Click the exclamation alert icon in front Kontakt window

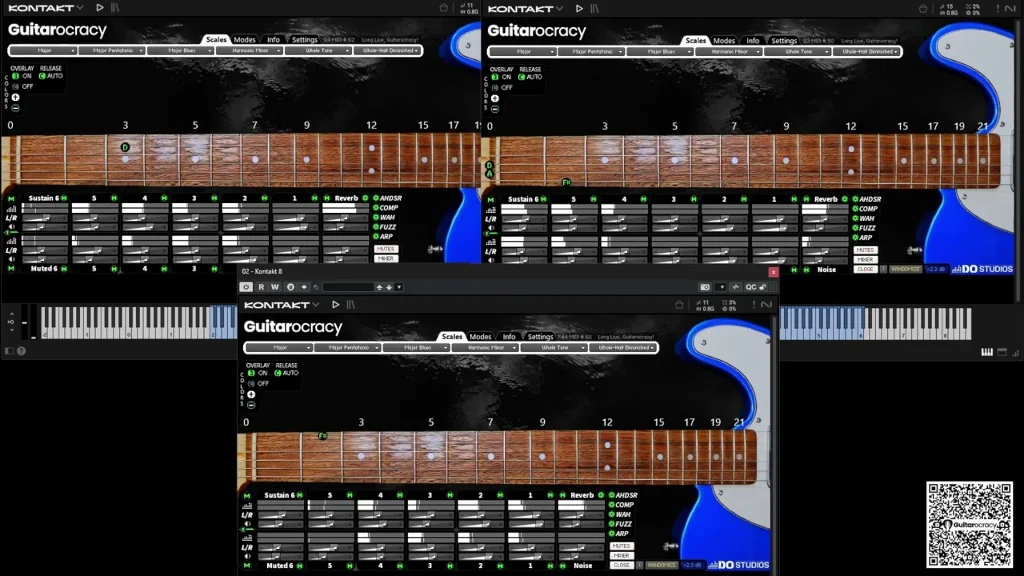point(753,304)
